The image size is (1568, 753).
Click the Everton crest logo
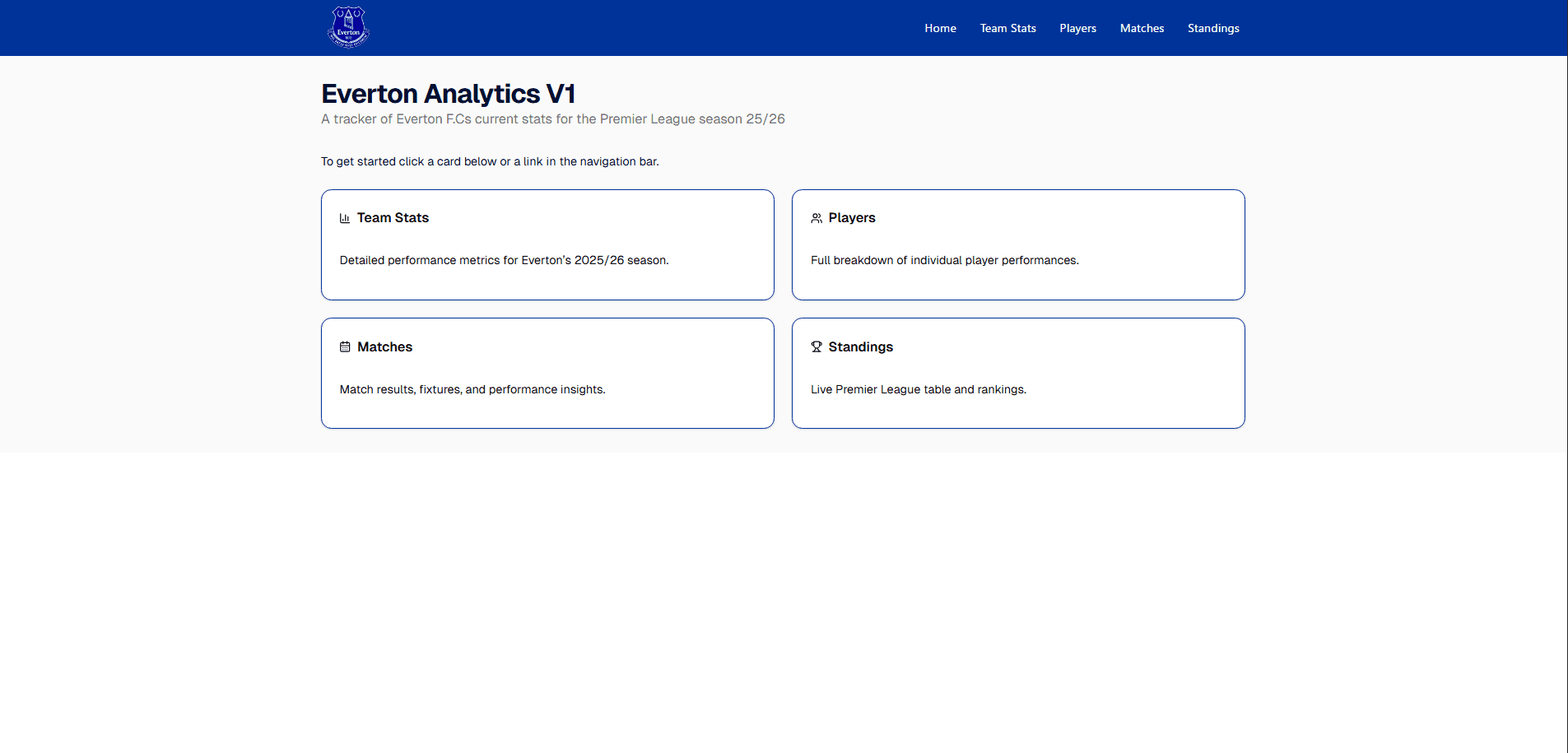click(x=348, y=27)
